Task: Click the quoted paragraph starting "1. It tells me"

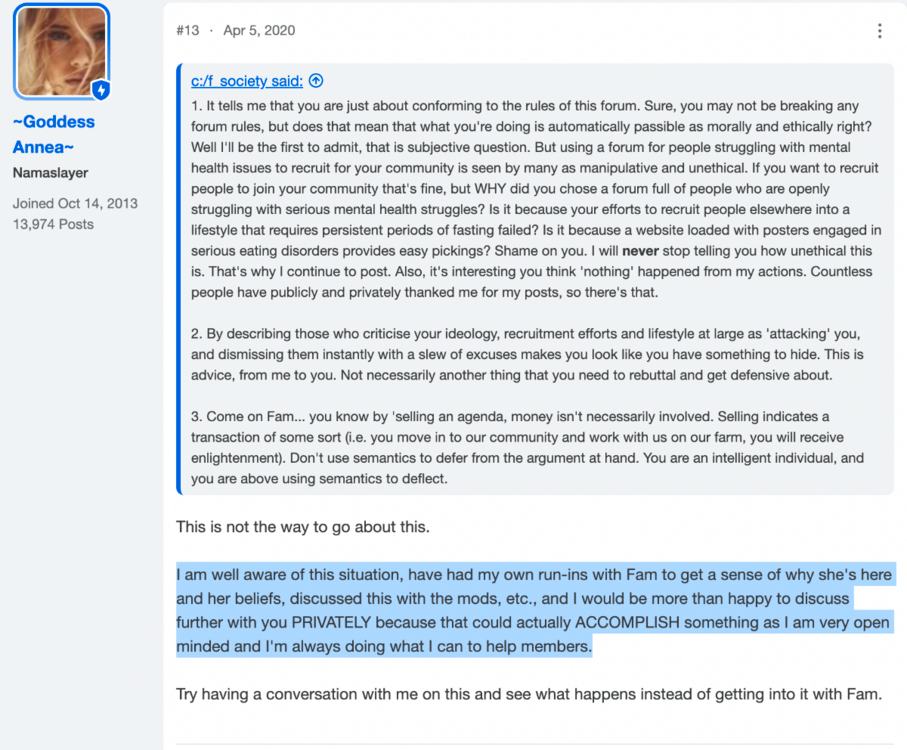Action: (x=536, y=199)
